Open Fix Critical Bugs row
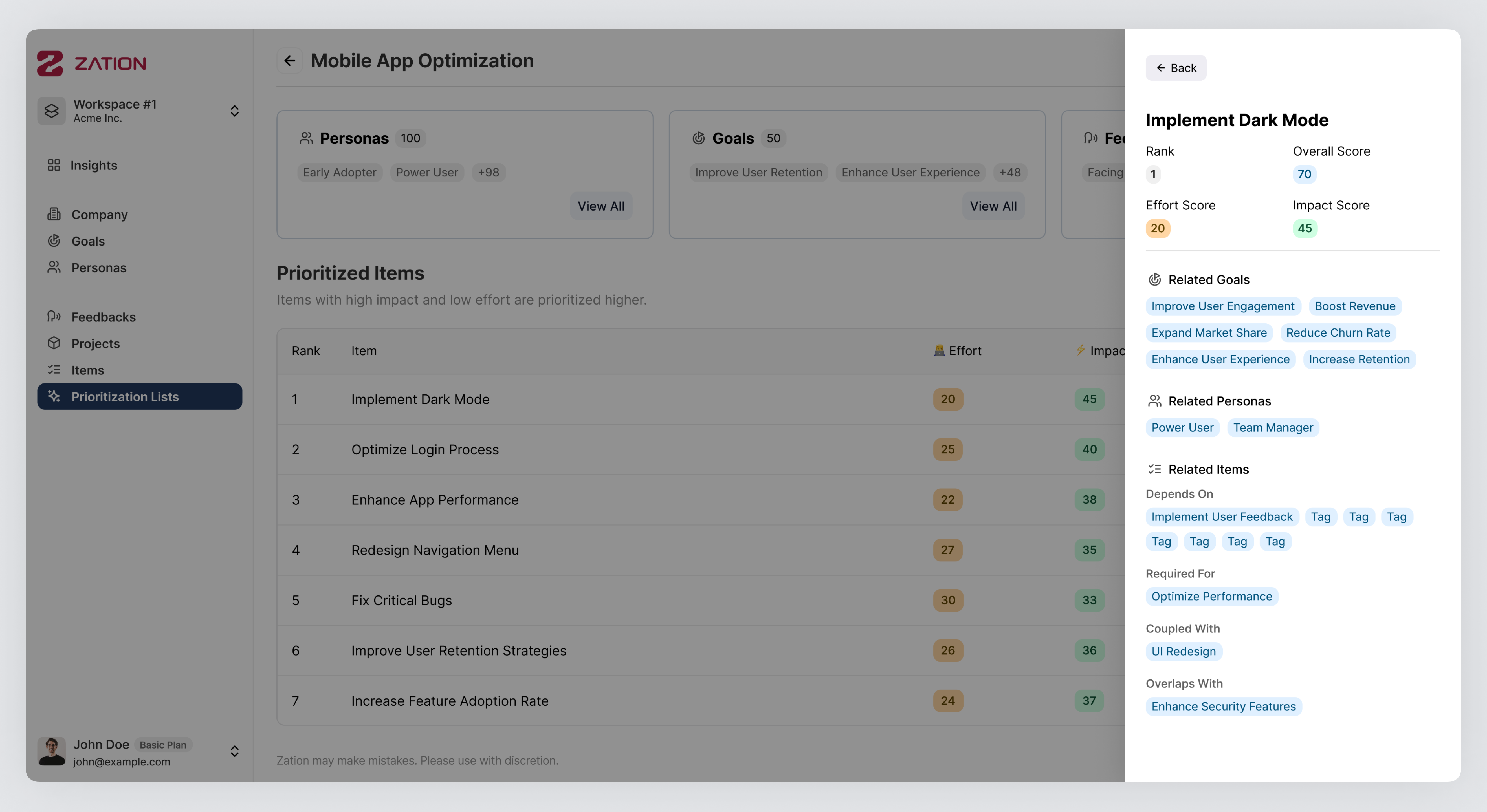This screenshot has width=1487, height=812. [x=401, y=600]
